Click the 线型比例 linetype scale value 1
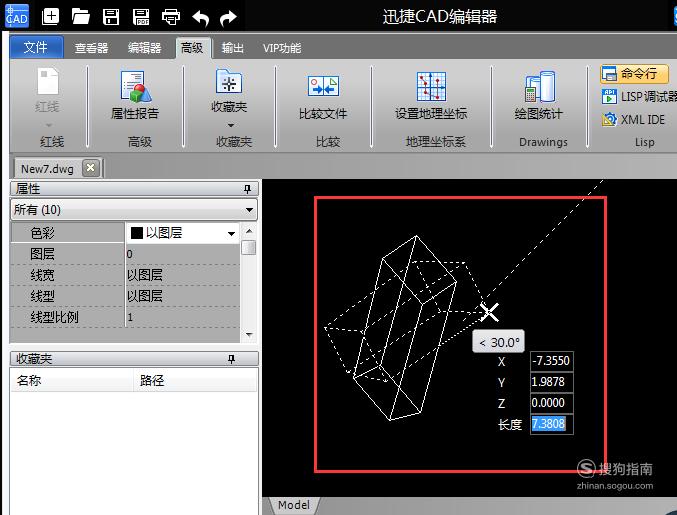The height and width of the screenshot is (515, 677). point(182,317)
